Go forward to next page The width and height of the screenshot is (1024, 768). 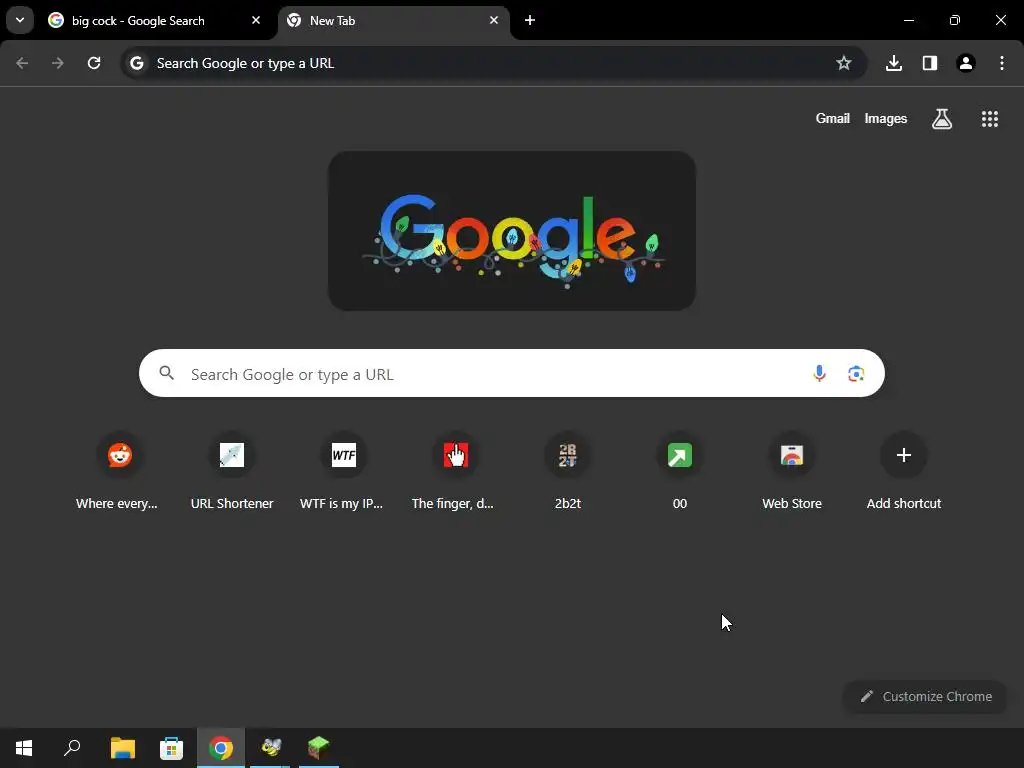[x=57, y=63]
